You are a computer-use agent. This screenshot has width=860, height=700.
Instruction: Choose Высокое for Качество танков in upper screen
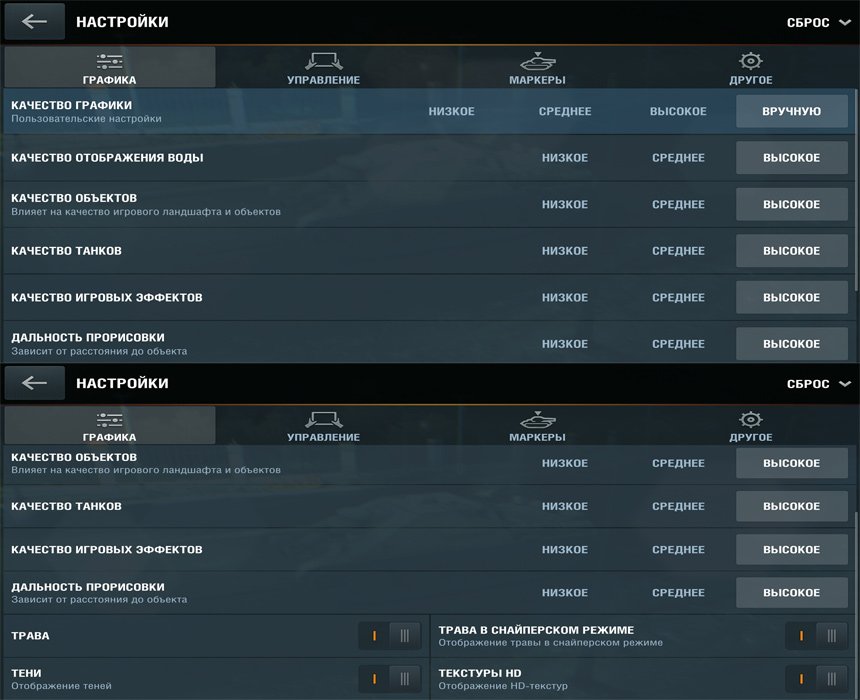tap(791, 251)
